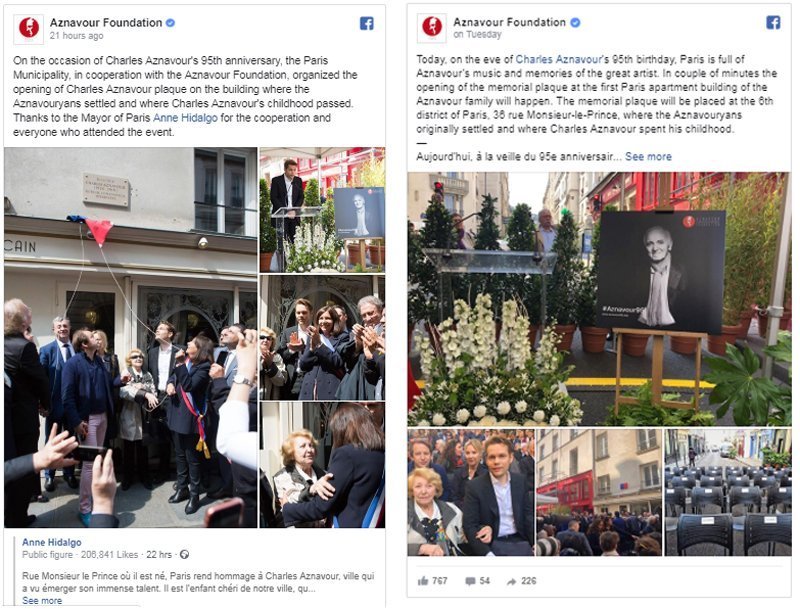Click the Facebook logo on the right post
This screenshot has height=609, width=800.
point(773,22)
